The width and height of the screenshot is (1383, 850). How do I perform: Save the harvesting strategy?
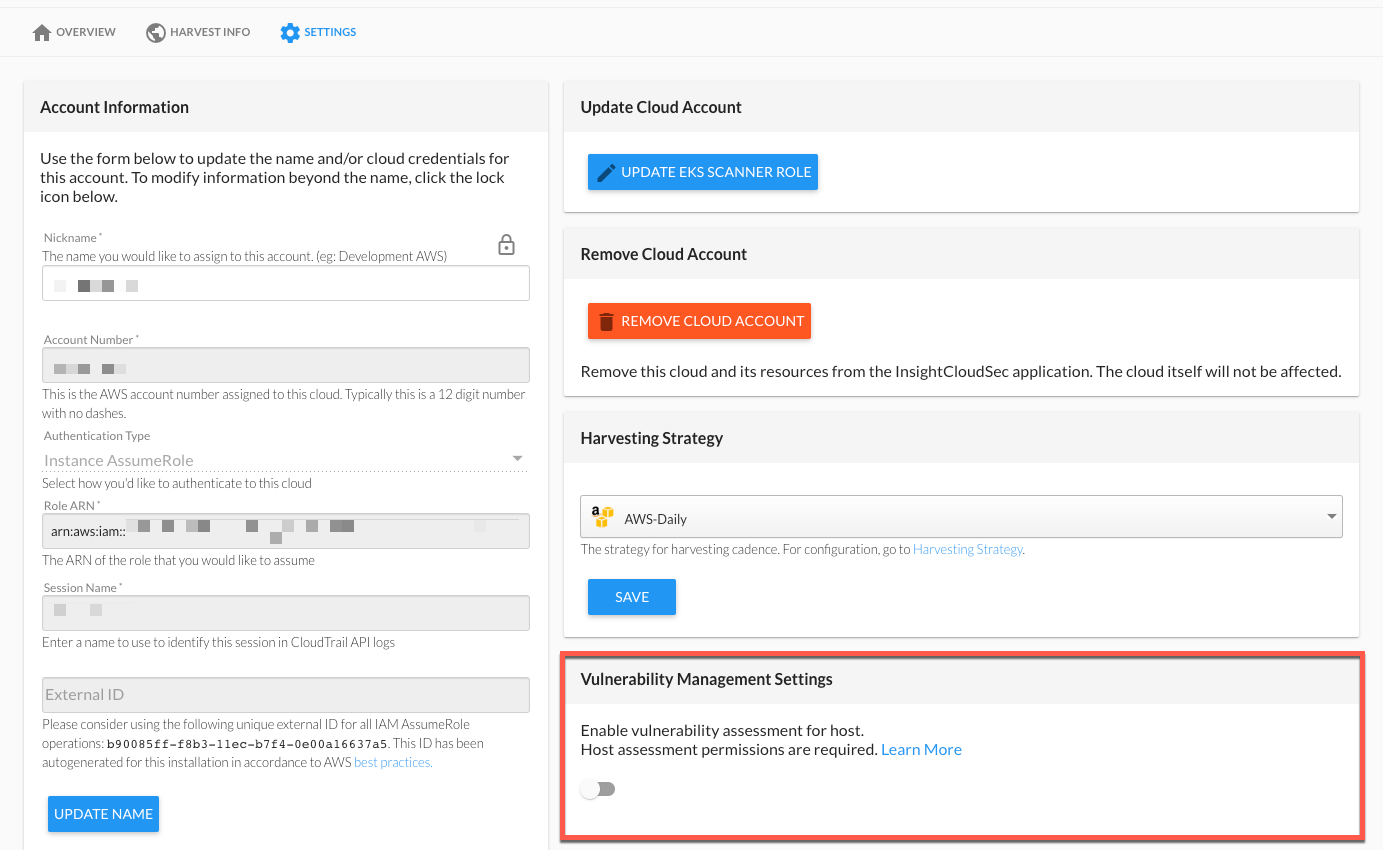coord(632,597)
